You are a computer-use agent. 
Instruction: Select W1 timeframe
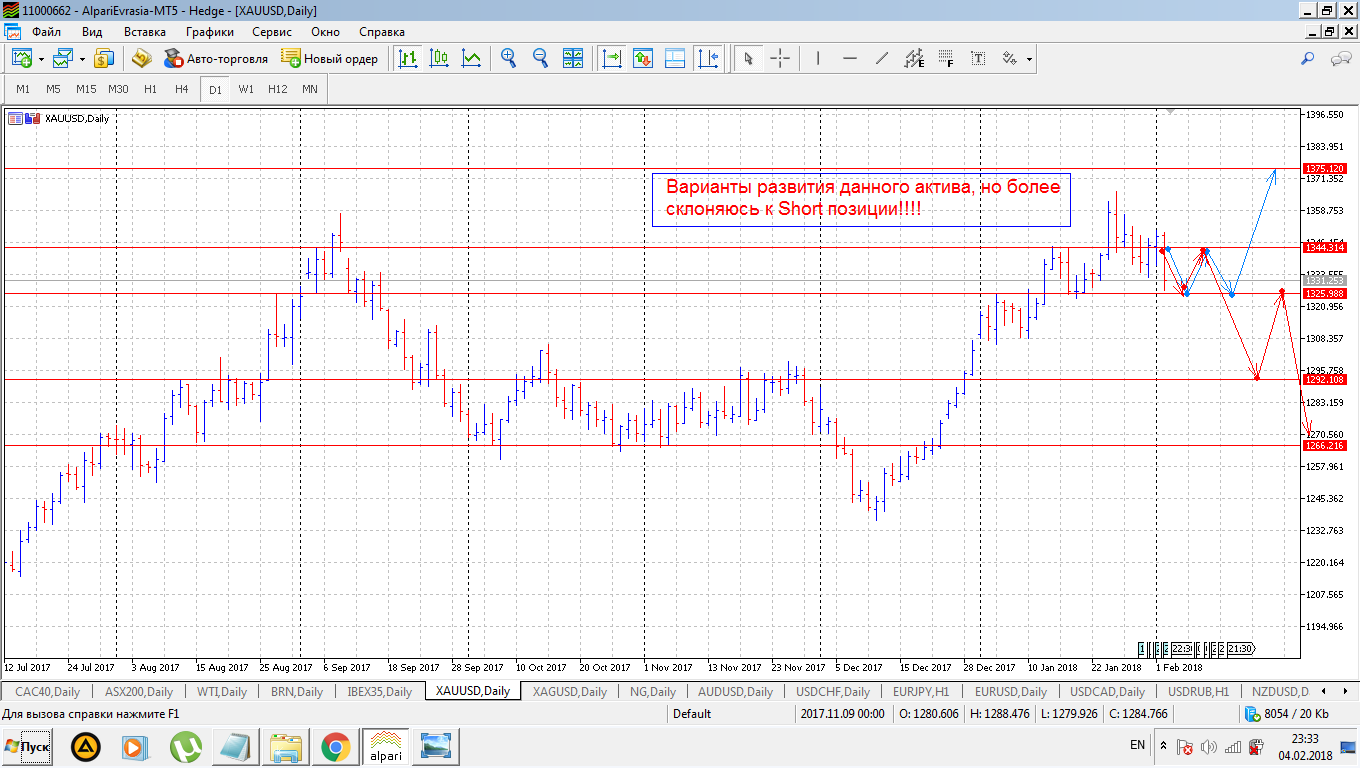tap(245, 89)
